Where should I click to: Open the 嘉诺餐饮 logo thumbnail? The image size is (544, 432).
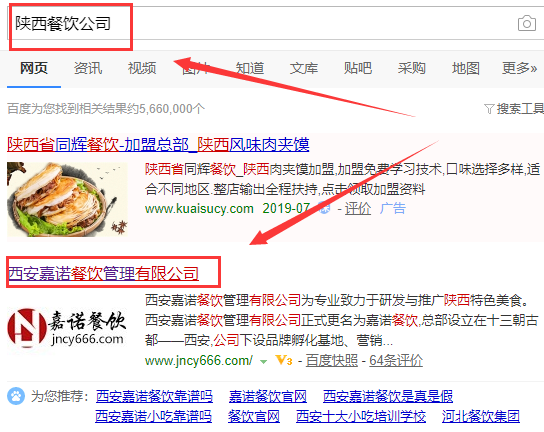67,329
